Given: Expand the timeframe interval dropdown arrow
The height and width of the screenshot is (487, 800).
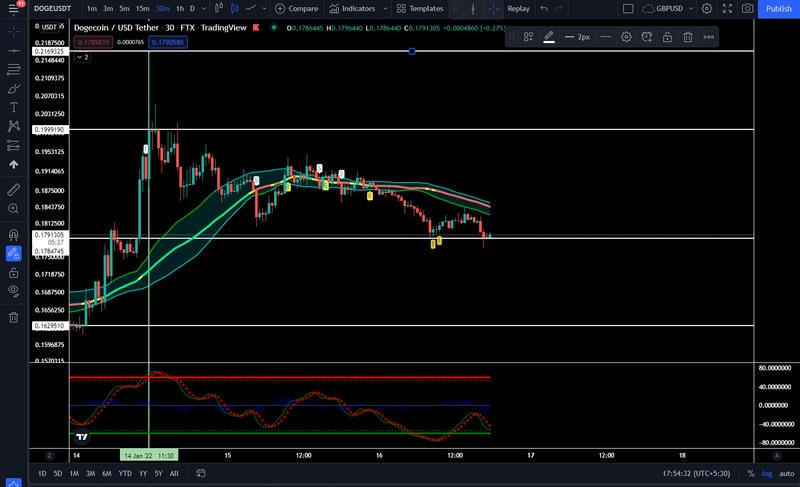Looking at the screenshot, I should pos(204,9).
